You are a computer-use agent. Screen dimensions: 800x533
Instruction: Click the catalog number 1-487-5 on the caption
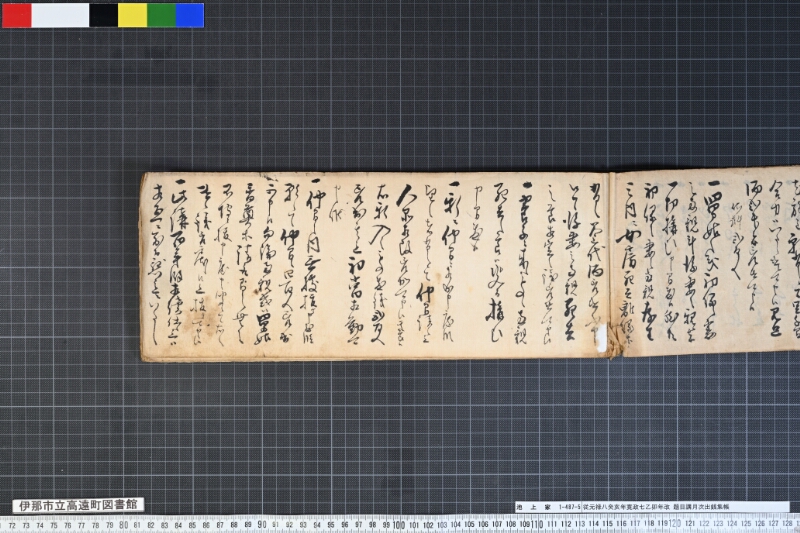(x=570, y=507)
